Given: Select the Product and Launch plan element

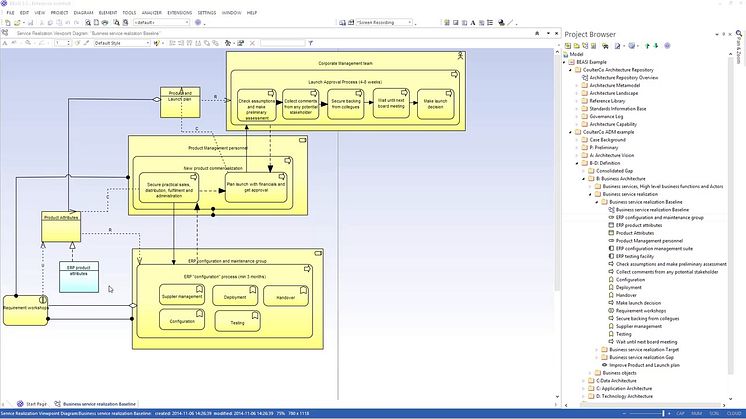Looking at the screenshot, I should [180, 102].
